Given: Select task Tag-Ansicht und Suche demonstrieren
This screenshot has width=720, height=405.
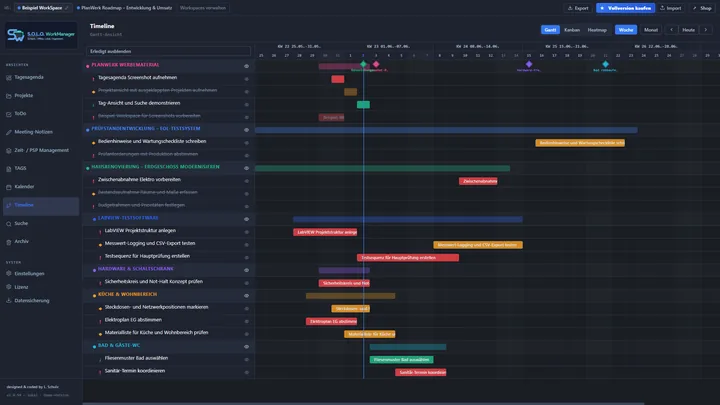Looking at the screenshot, I should 139,103.
